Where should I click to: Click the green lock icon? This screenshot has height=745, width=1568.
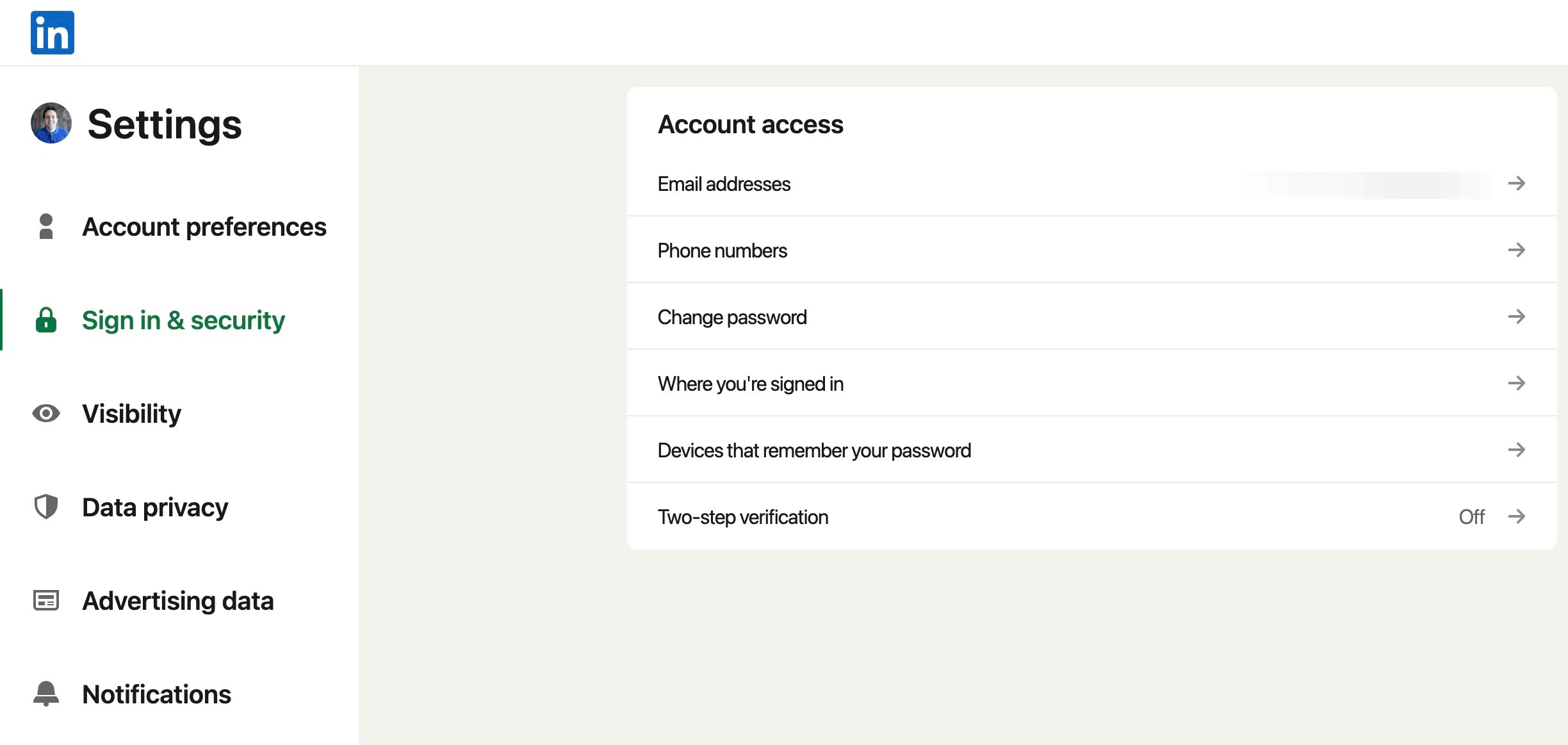point(46,320)
